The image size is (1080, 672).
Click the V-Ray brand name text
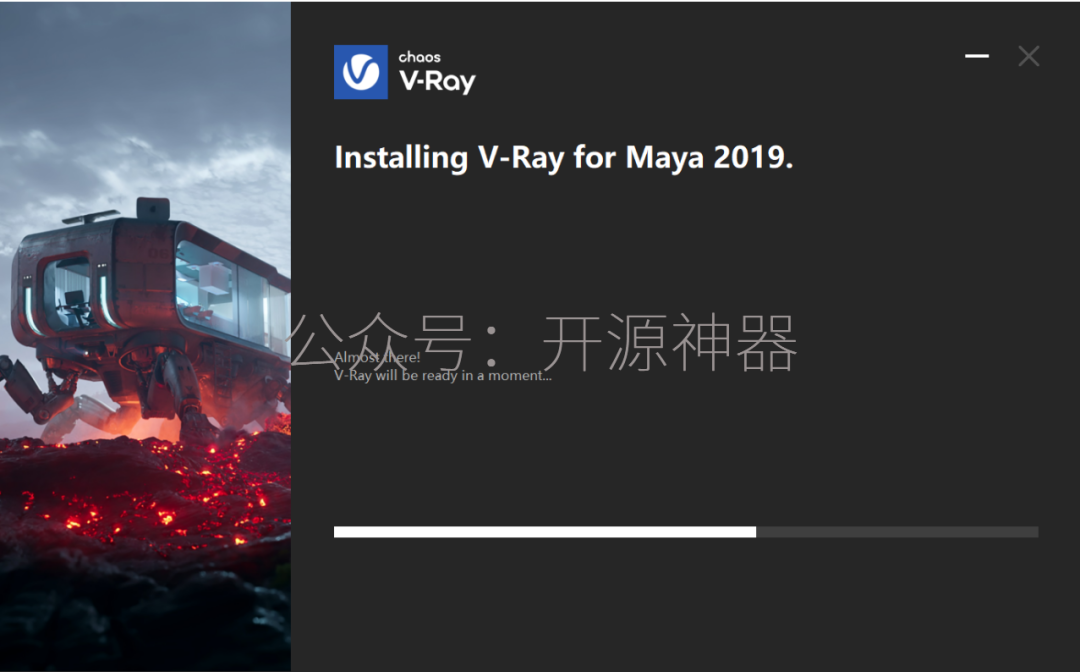[x=437, y=82]
